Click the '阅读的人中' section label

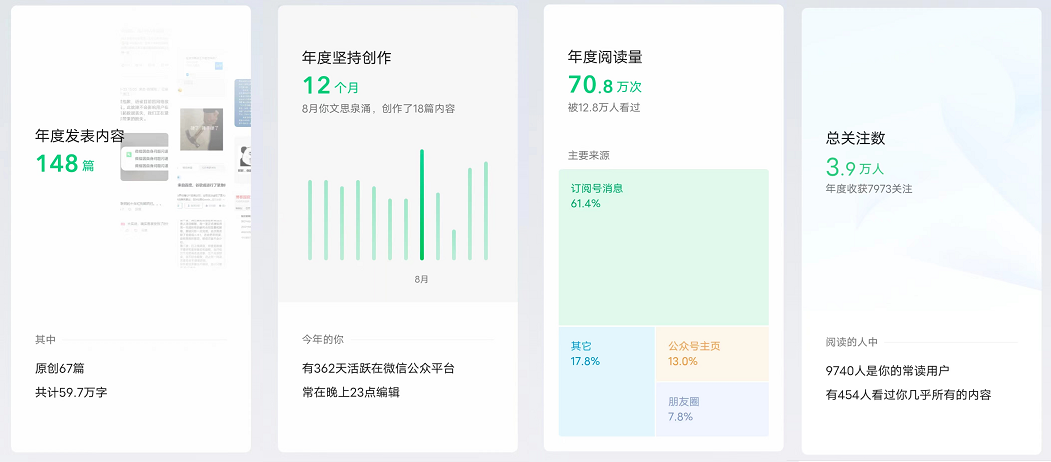click(x=851, y=341)
